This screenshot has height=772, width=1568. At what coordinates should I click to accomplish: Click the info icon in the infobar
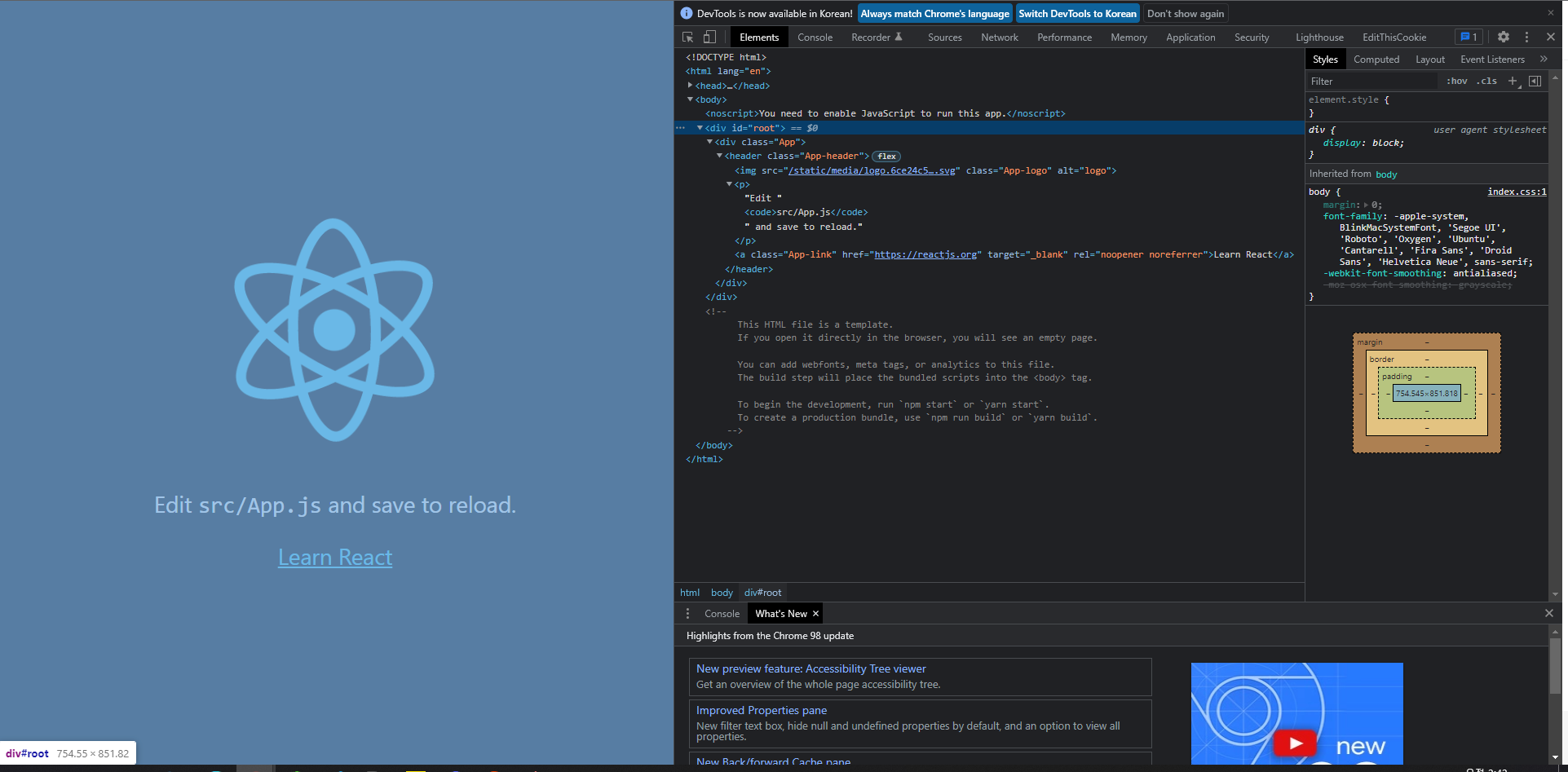687,13
